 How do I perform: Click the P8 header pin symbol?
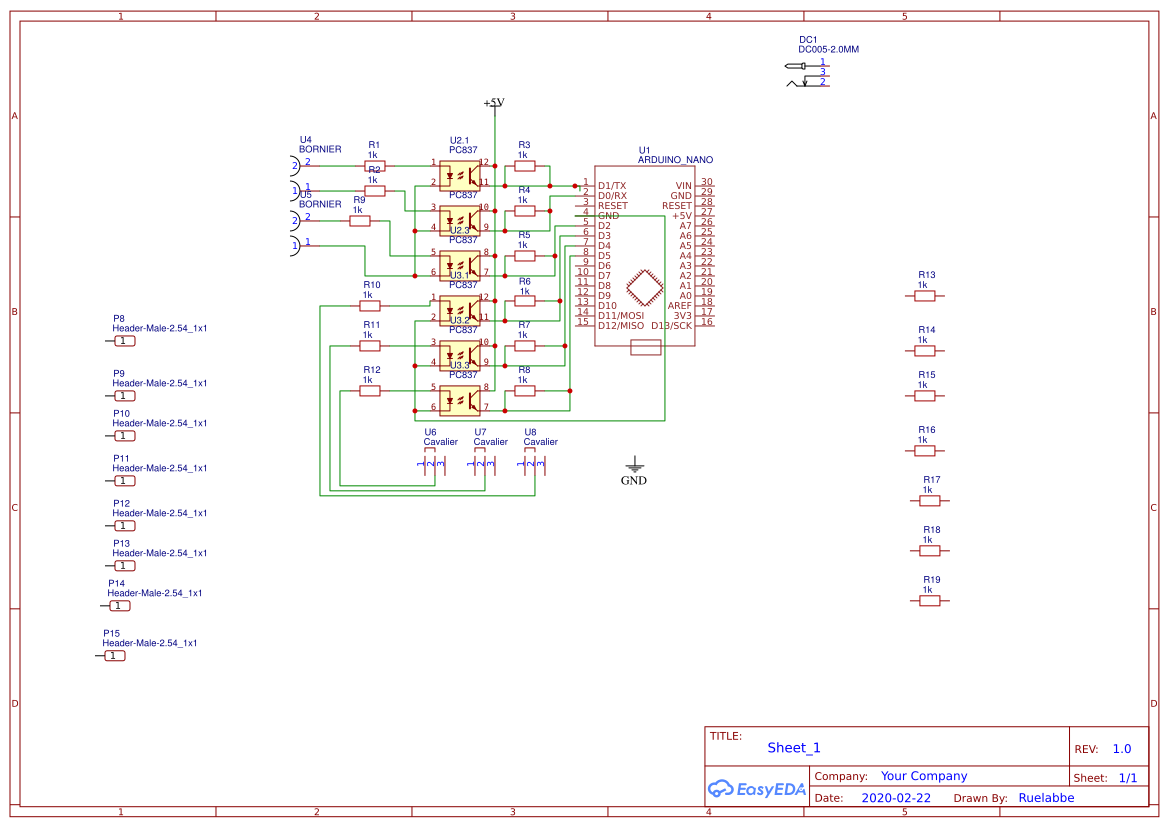[x=123, y=341]
